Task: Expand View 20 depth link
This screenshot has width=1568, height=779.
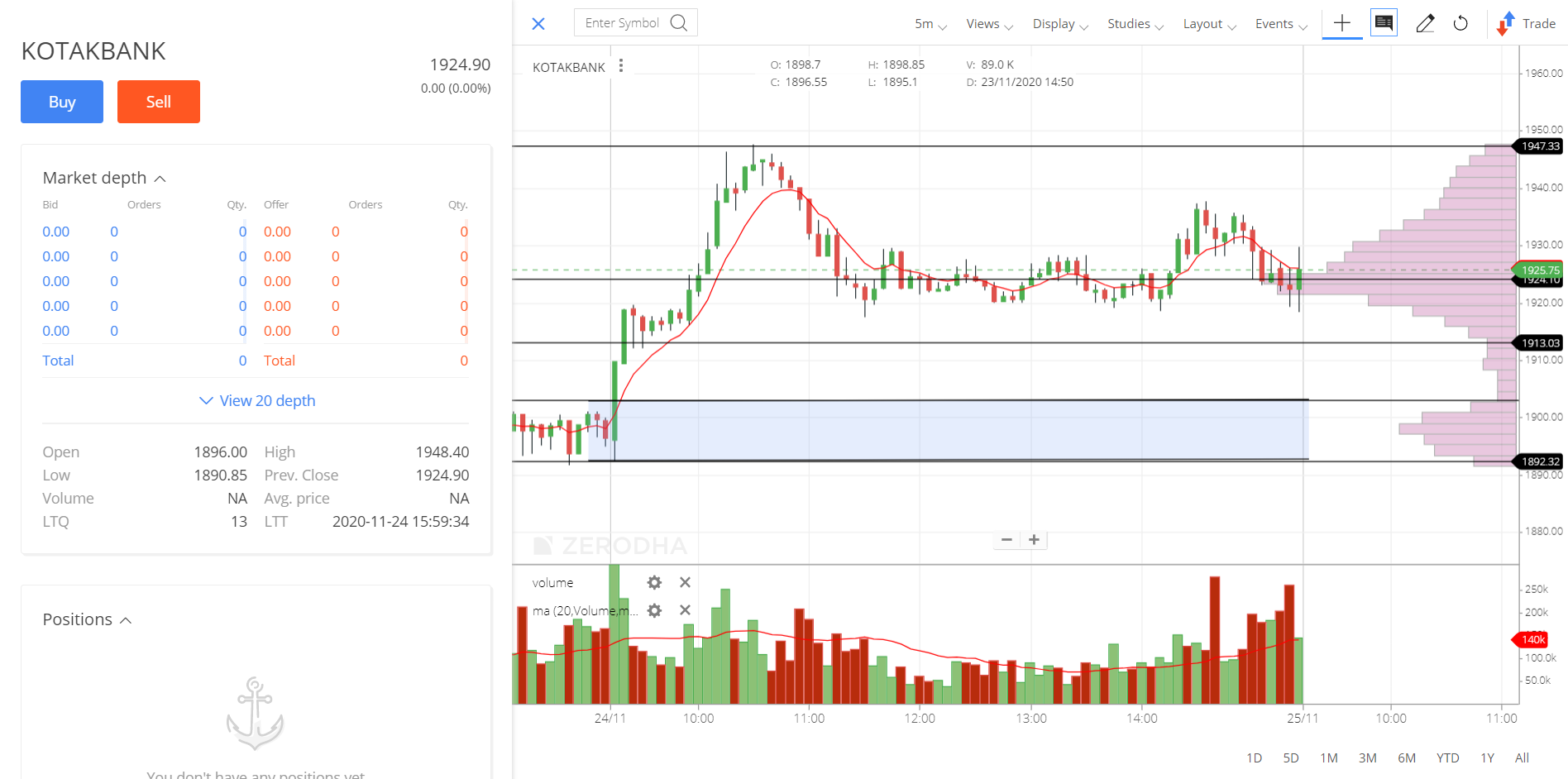Action: click(257, 400)
